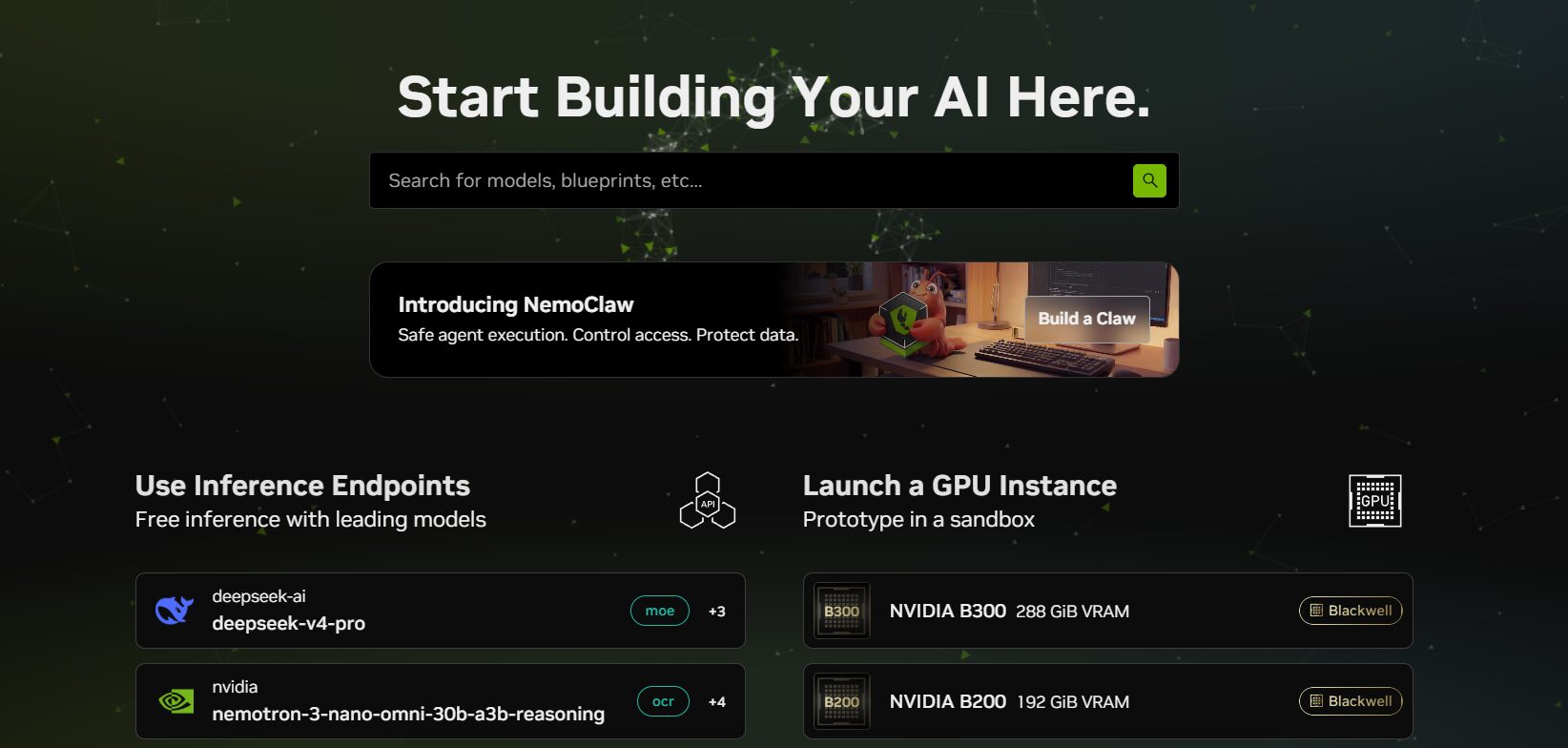Select Blackwell badge on the B300 row

(1351, 611)
